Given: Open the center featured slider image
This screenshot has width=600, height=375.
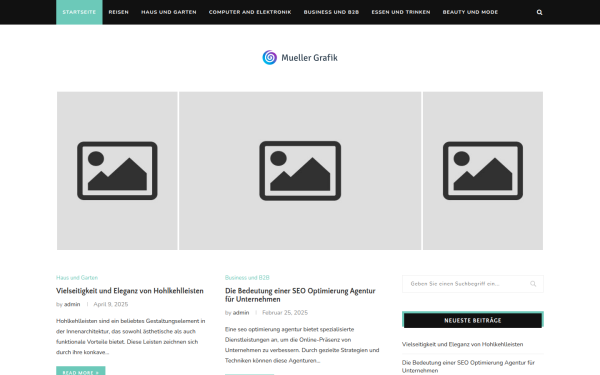Looking at the screenshot, I should coord(300,171).
